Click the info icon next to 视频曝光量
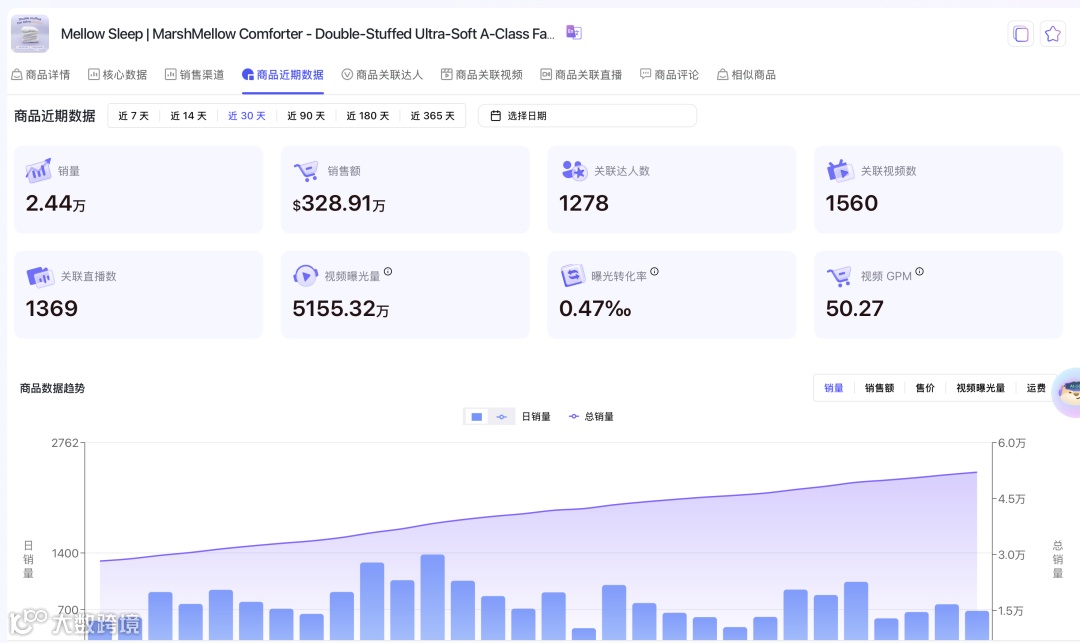This screenshot has width=1080, height=643. coord(388,272)
